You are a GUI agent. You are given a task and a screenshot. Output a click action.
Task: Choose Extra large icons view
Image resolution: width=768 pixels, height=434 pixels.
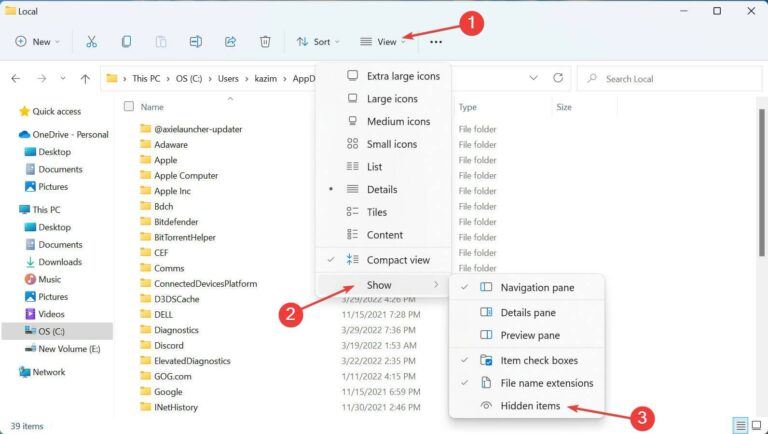pos(383,76)
